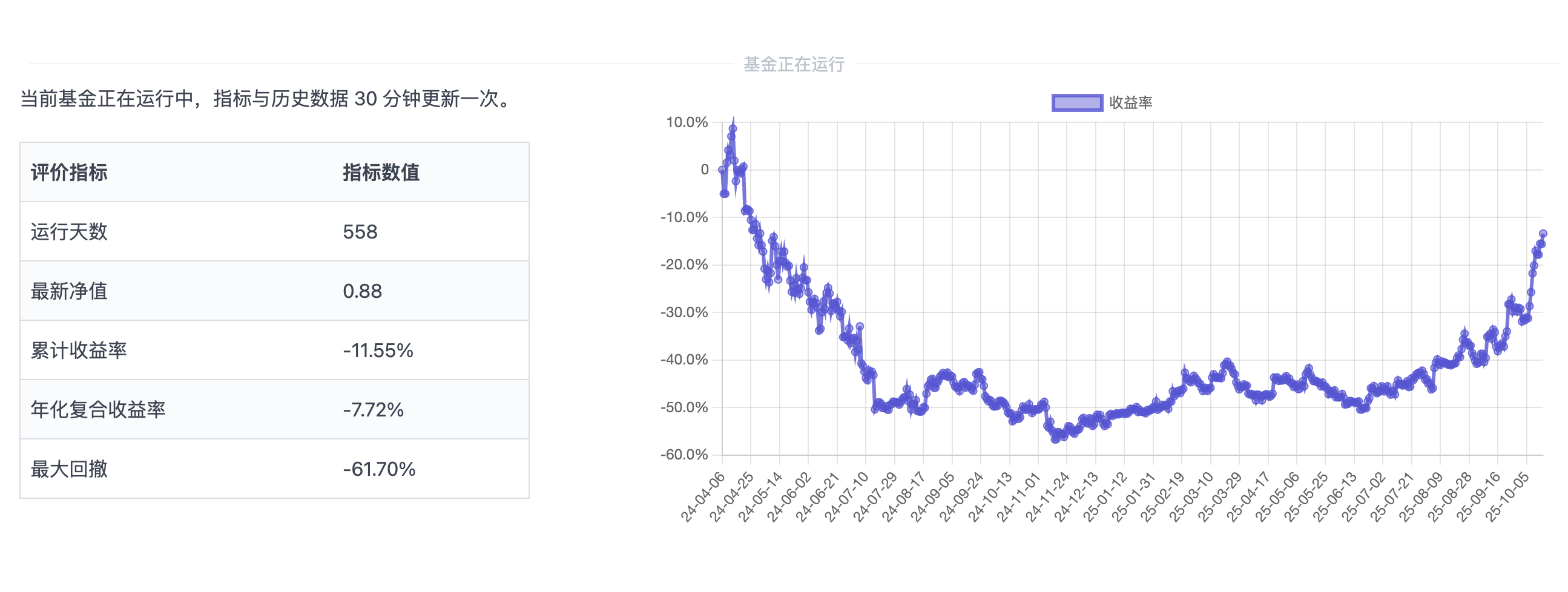Select the -61.70% max drawdown value
The width and height of the screenshot is (1568, 592).
pos(379,469)
